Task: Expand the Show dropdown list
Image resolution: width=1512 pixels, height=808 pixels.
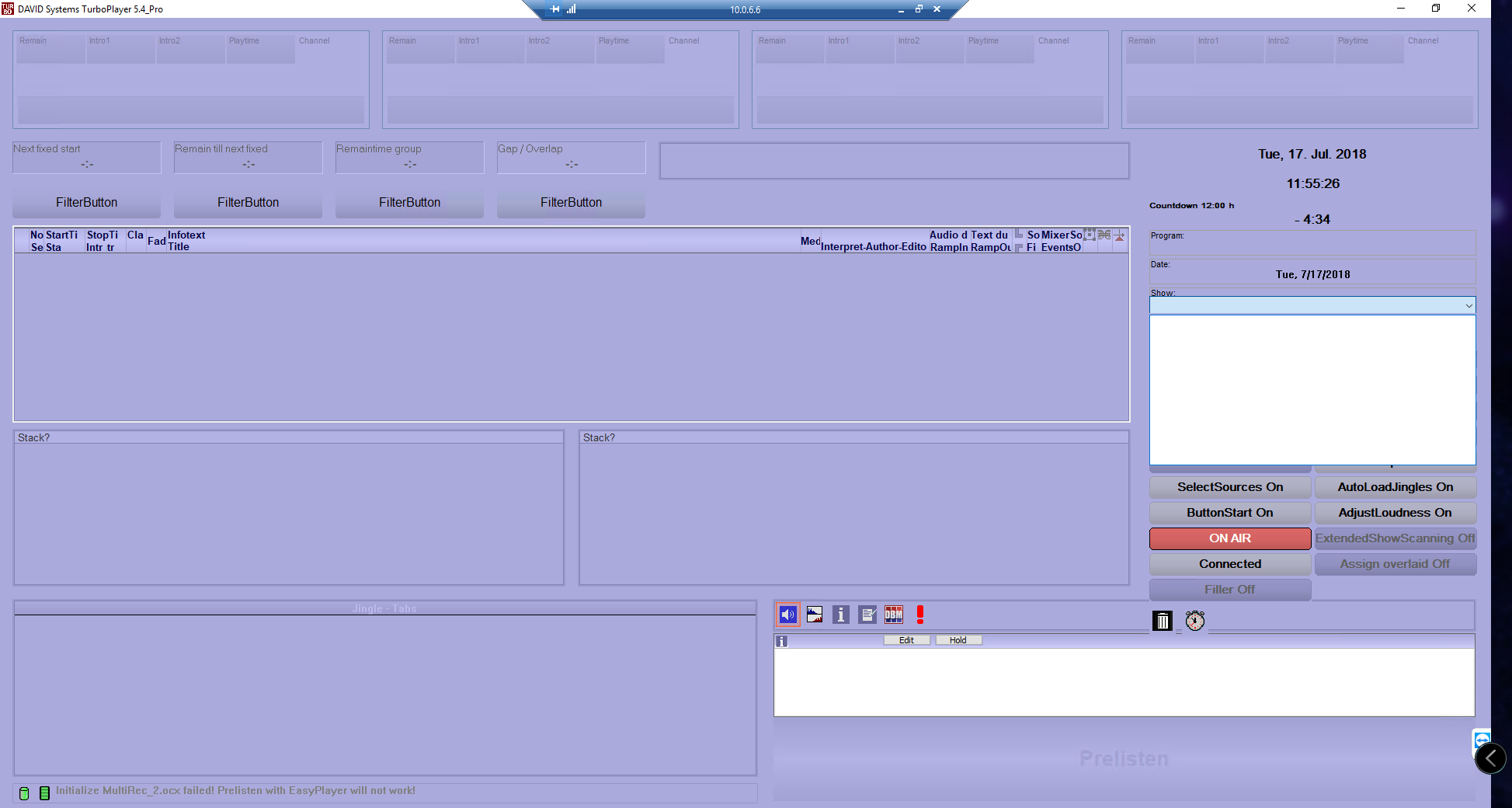Action: tap(1468, 306)
